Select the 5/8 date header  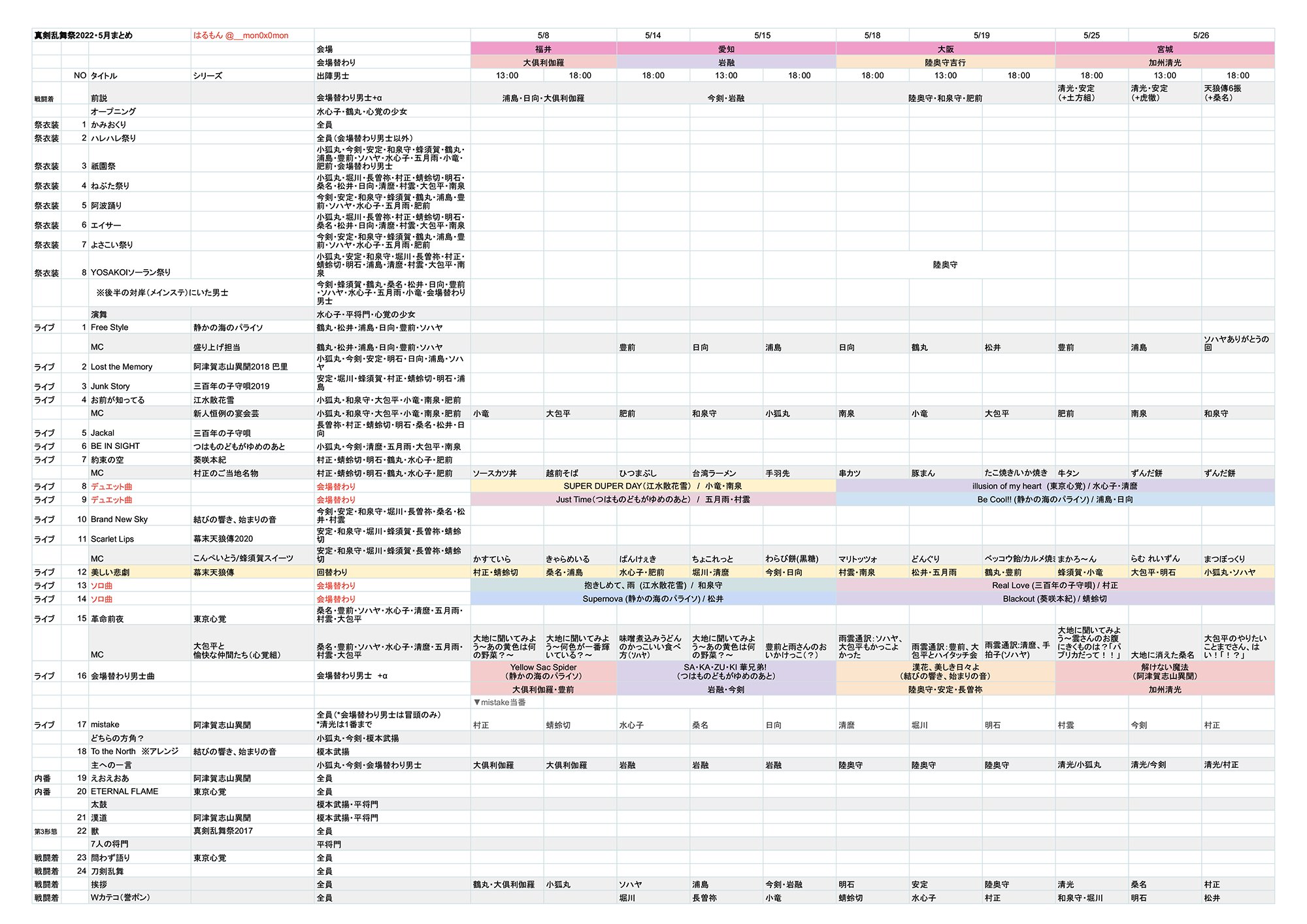click(x=543, y=35)
